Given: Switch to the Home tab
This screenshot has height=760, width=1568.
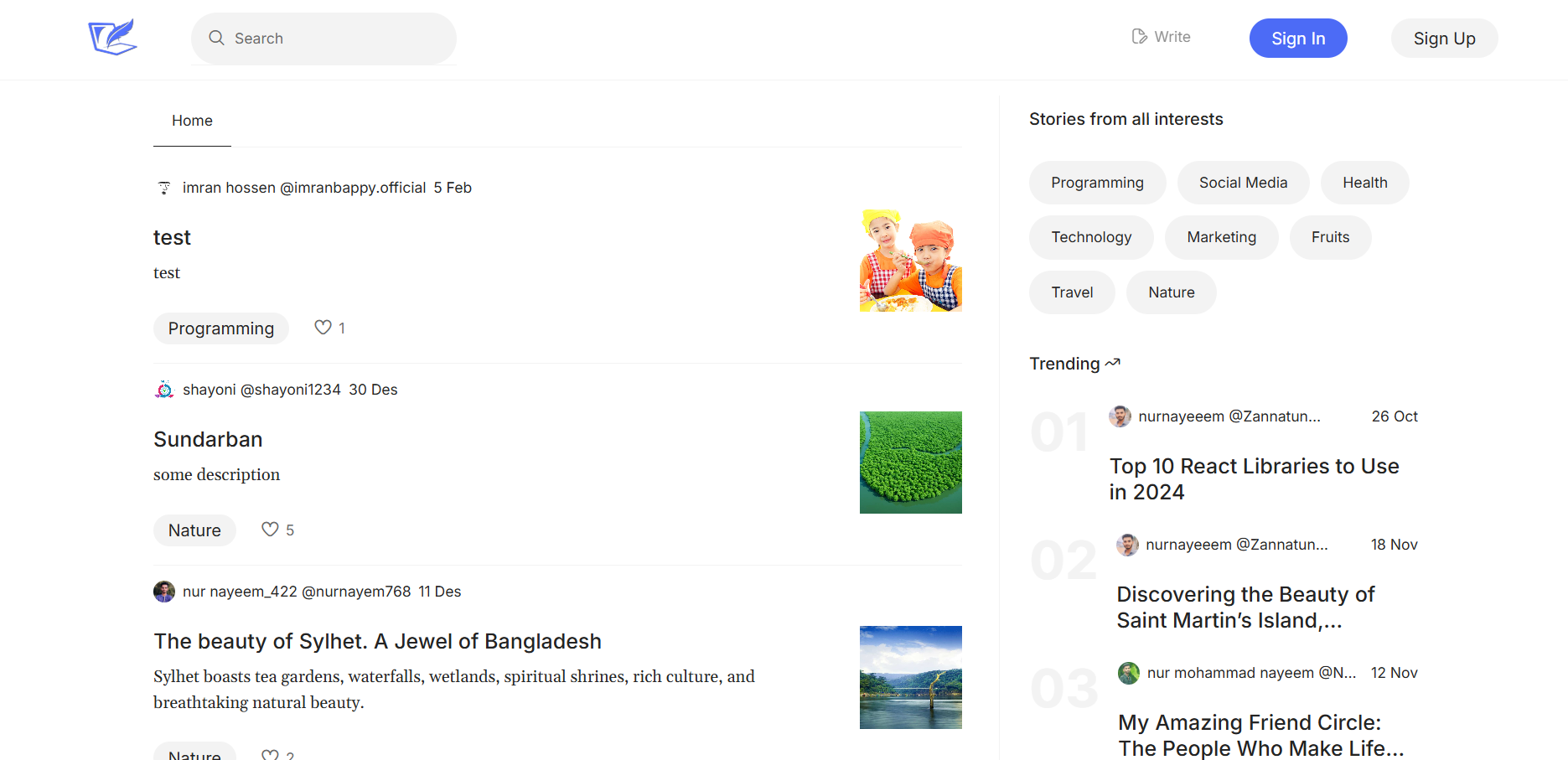Looking at the screenshot, I should 192,121.
